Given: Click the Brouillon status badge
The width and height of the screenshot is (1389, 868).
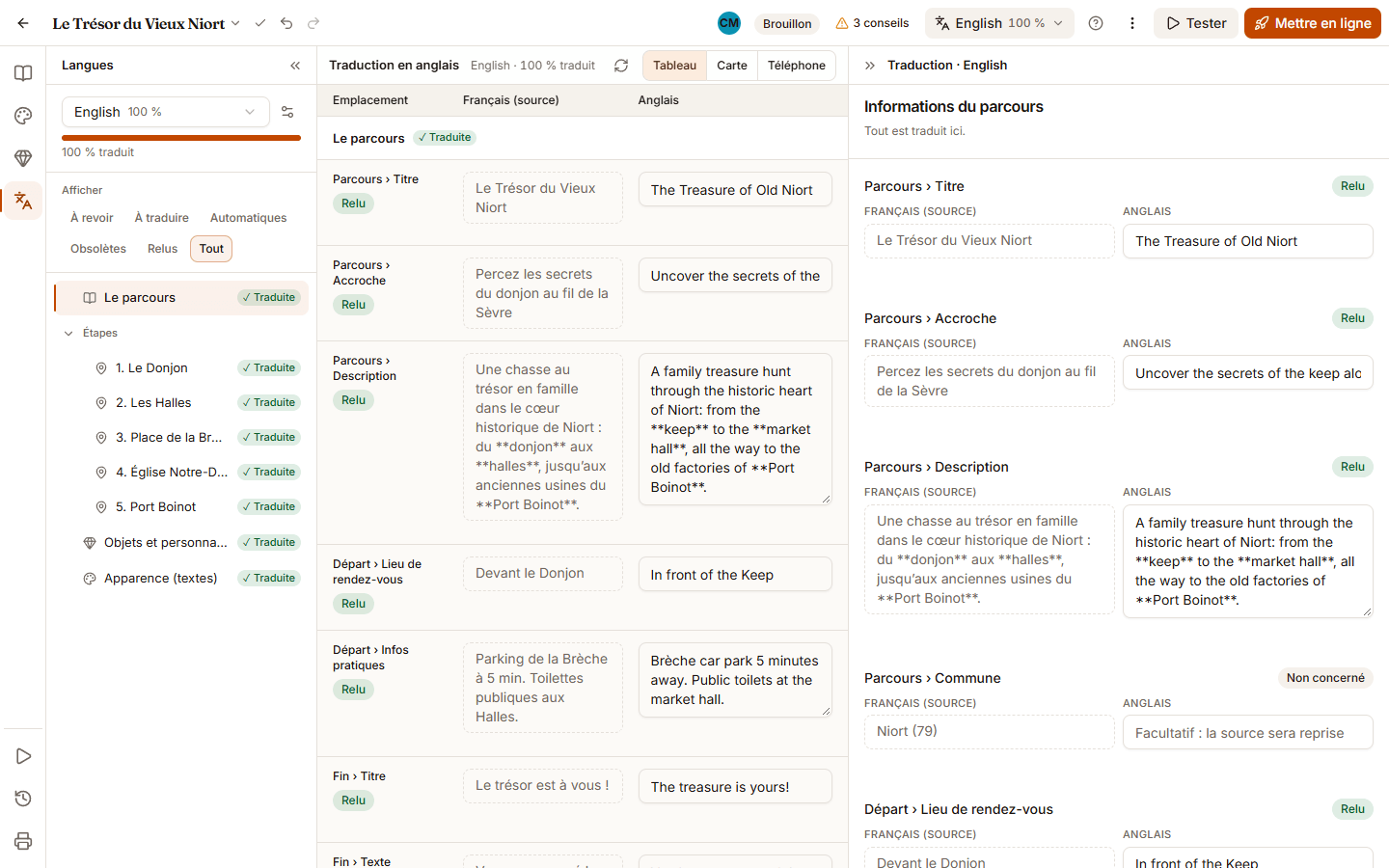Looking at the screenshot, I should coord(787,23).
